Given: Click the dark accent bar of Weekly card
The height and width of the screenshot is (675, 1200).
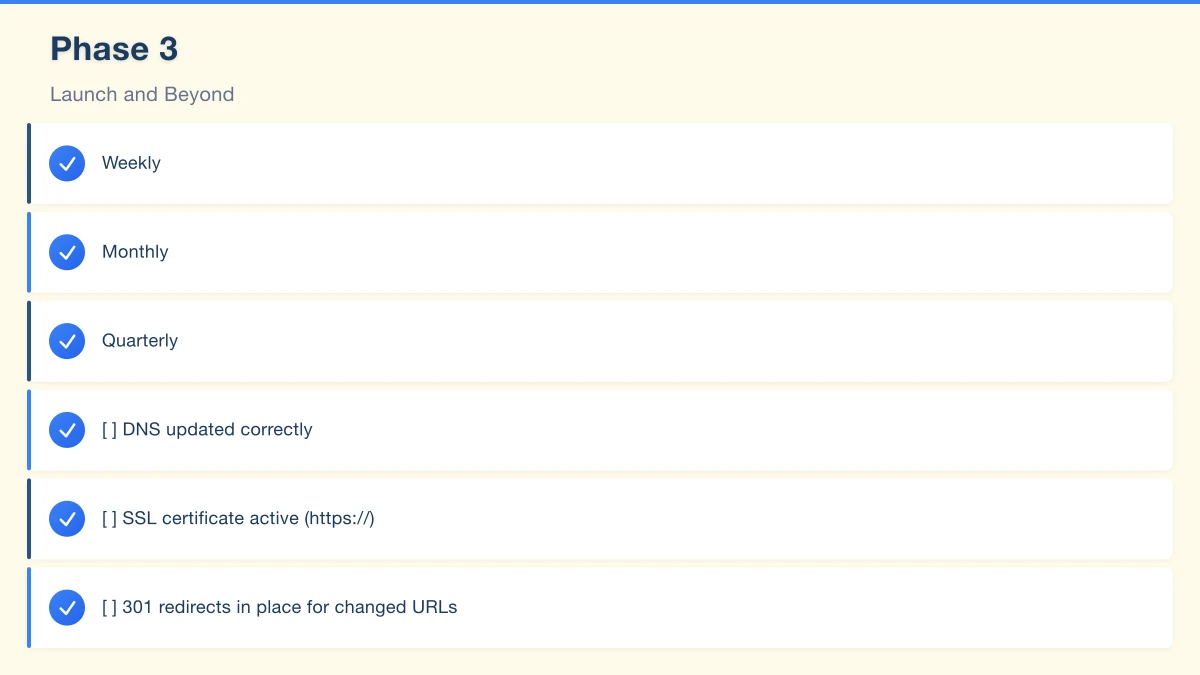Looking at the screenshot, I should pos(29,163).
